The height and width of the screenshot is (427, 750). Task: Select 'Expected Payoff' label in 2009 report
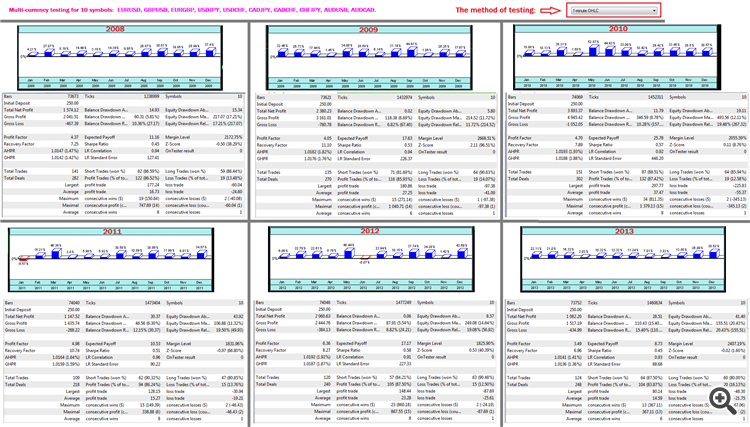pyautogui.click(x=353, y=138)
